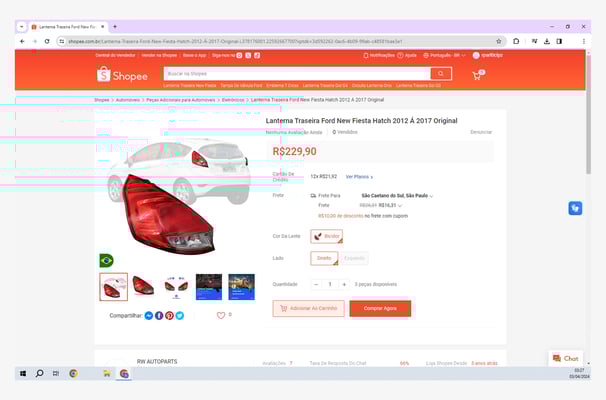Increase quantity with plus button
This screenshot has width=606, height=400.
coord(344,284)
